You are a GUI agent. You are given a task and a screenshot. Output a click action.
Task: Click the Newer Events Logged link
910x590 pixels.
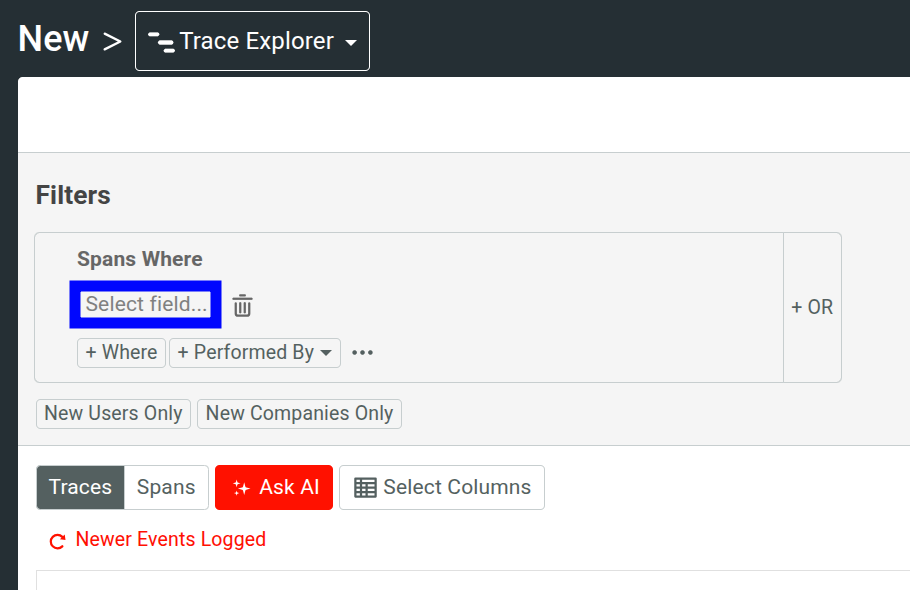click(170, 540)
